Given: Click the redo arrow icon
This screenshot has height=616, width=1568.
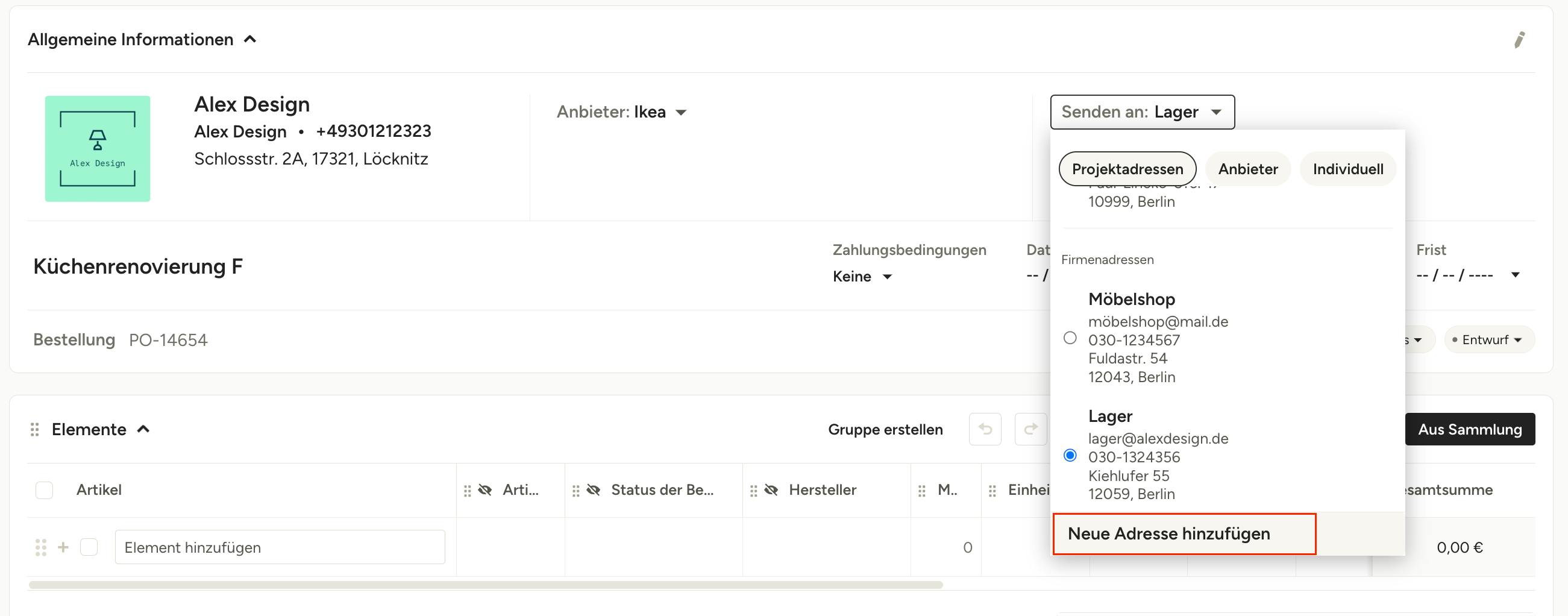Looking at the screenshot, I should [x=1030, y=429].
